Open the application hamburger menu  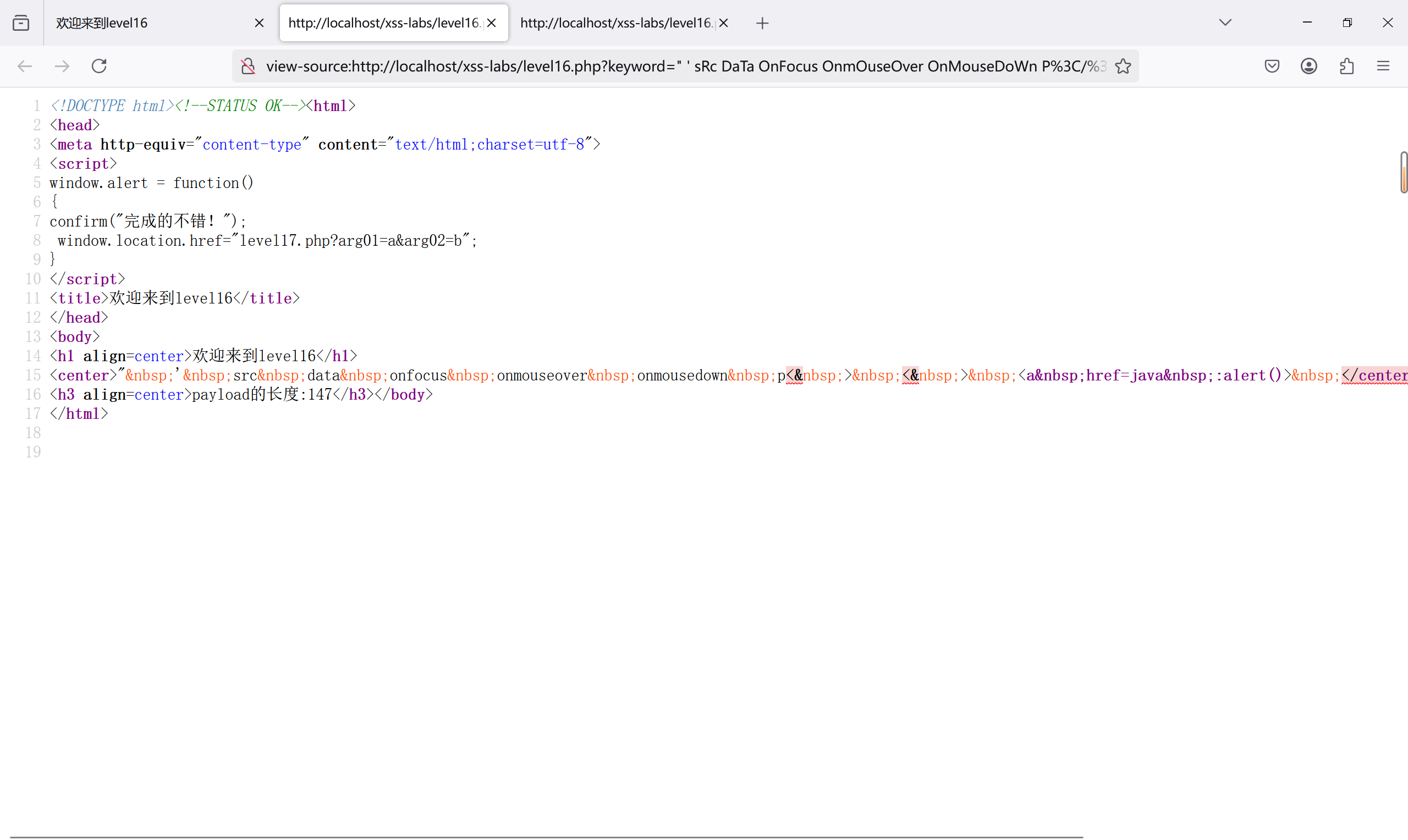coord(1383,66)
